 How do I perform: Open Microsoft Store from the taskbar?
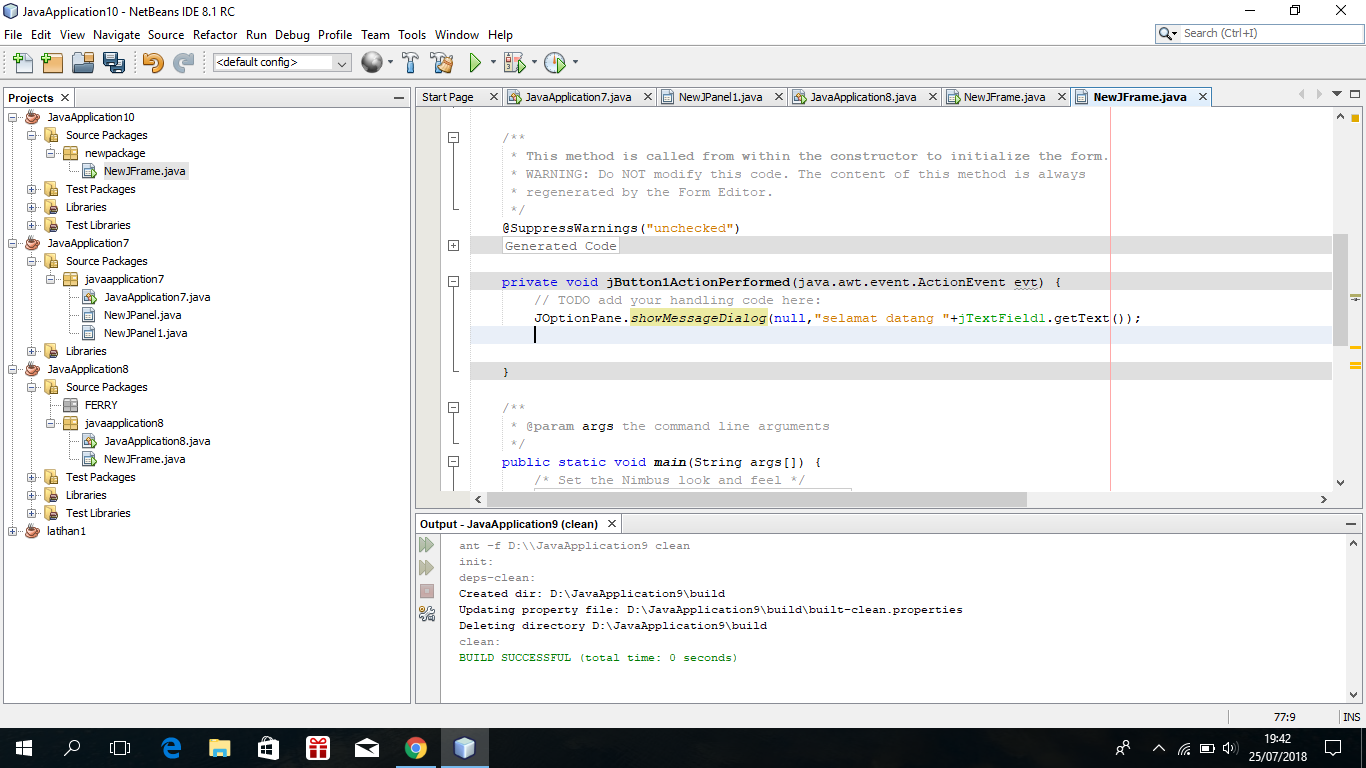[269, 748]
